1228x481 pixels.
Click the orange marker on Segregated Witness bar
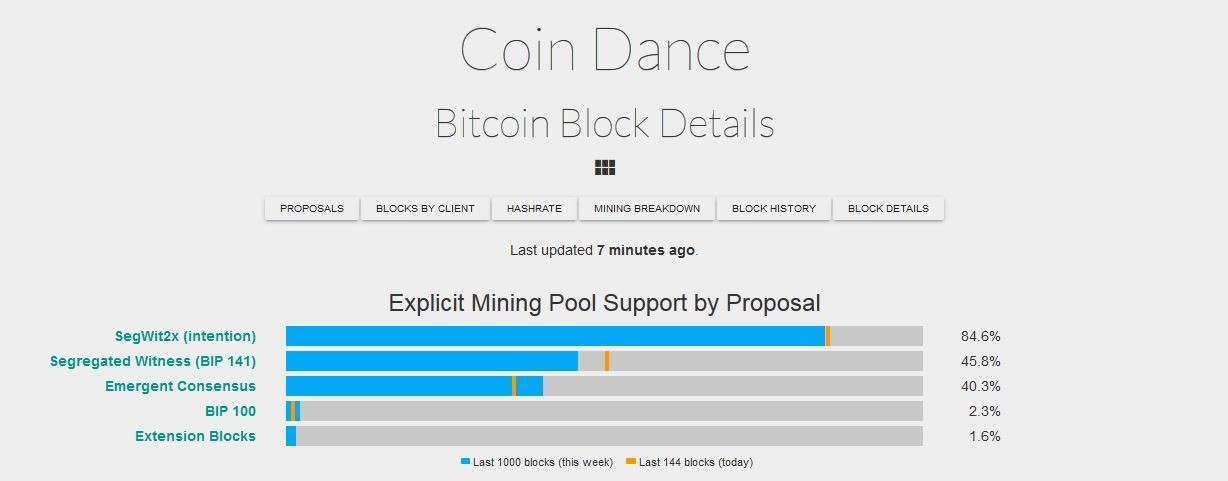click(x=607, y=361)
